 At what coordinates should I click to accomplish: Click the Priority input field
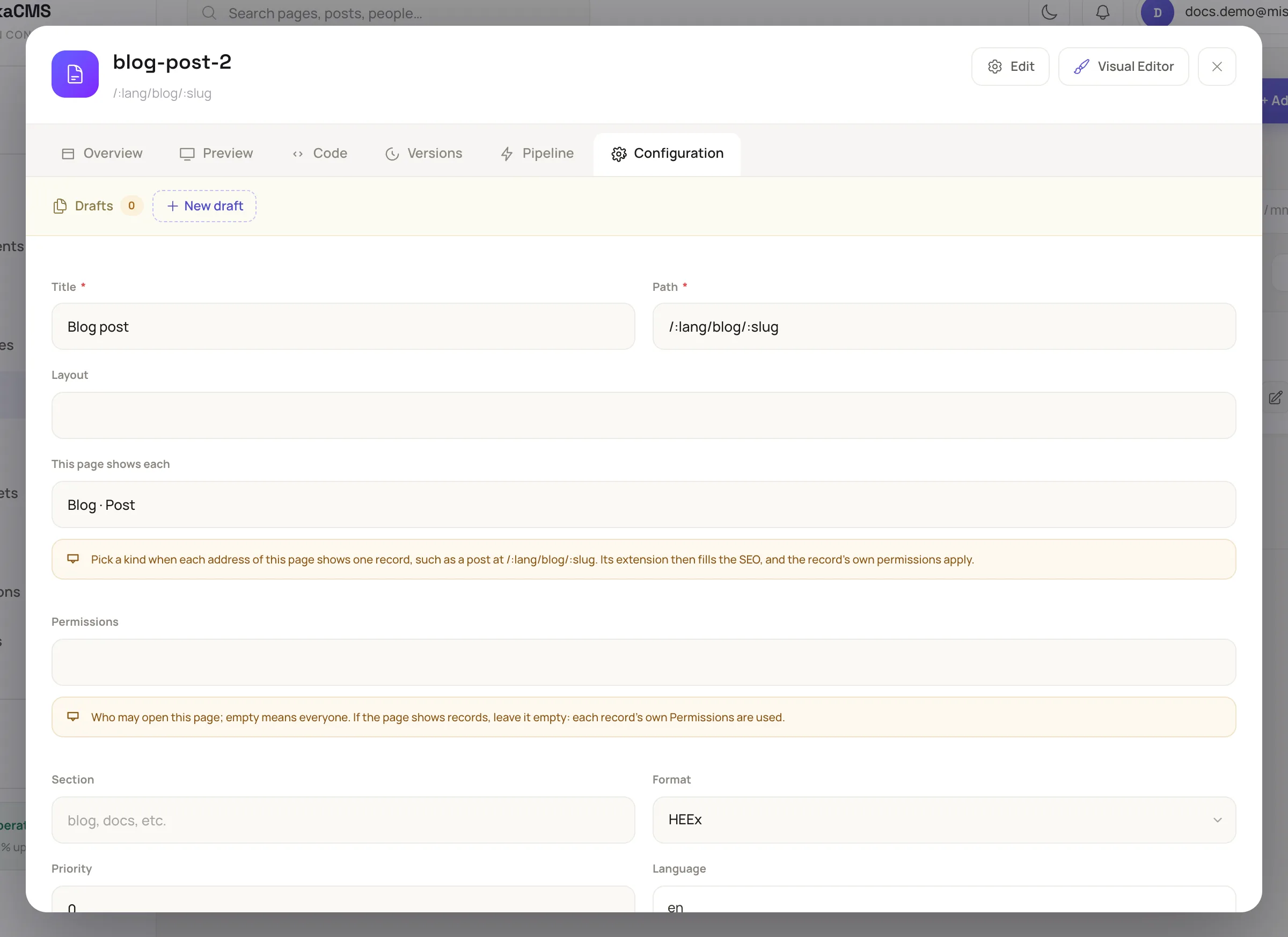(x=343, y=899)
